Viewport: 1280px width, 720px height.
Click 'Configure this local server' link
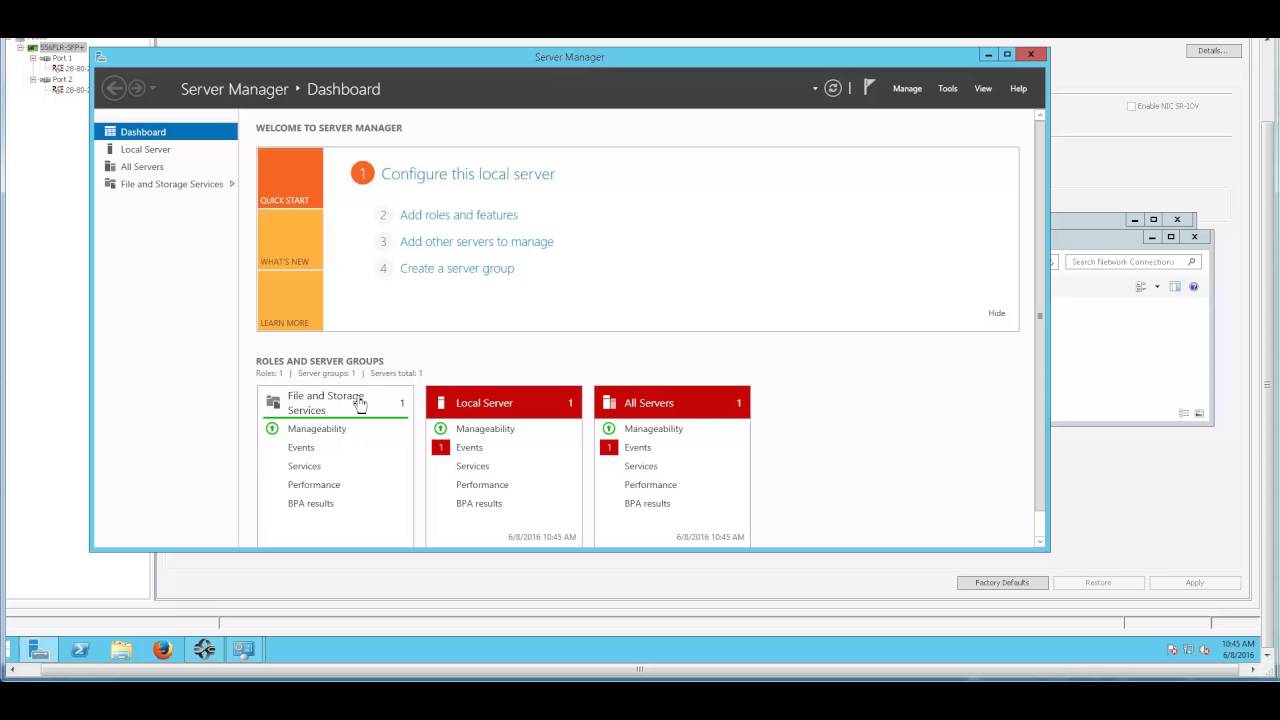point(467,174)
